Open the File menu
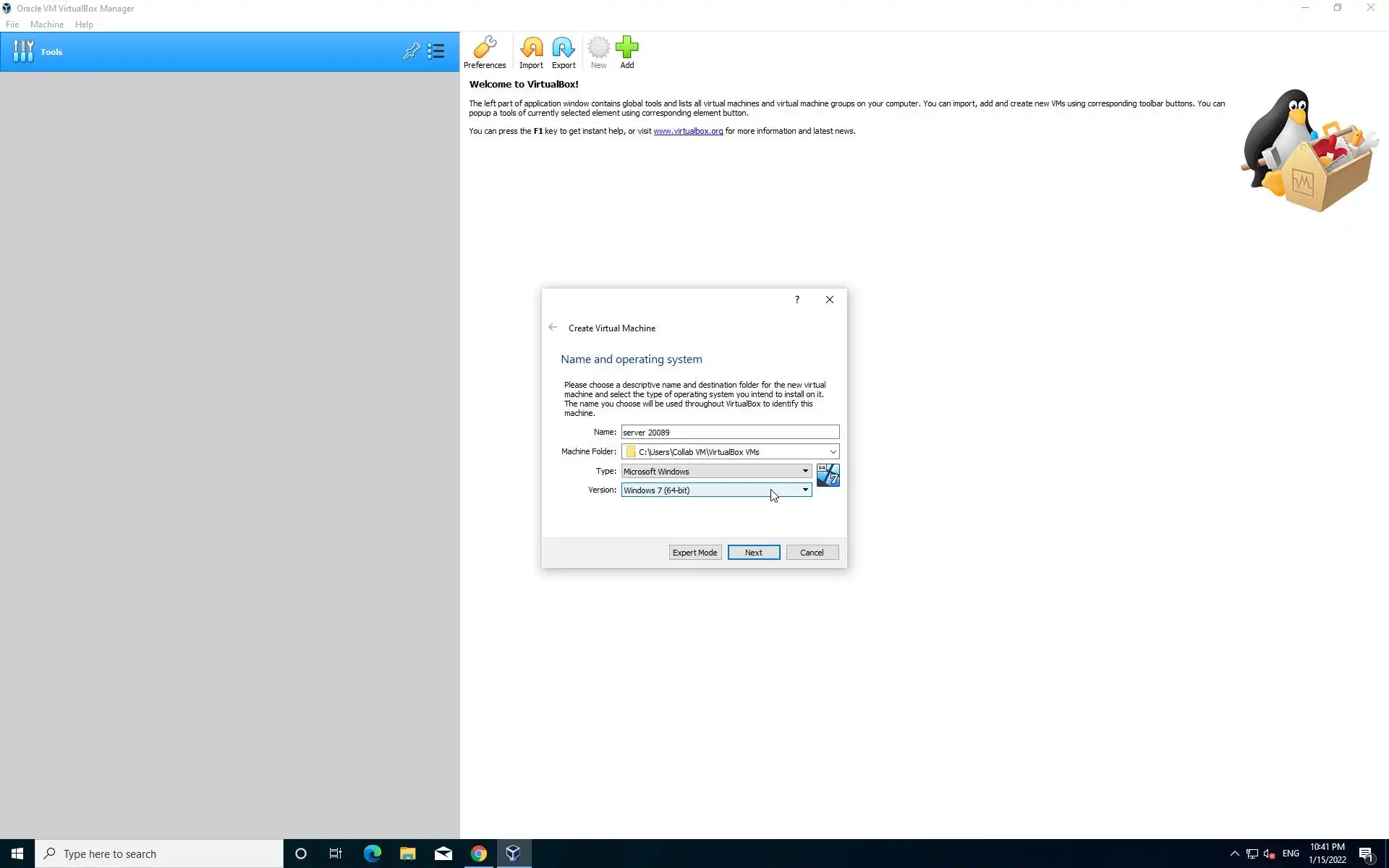This screenshot has width=1389, height=868. tap(12, 25)
